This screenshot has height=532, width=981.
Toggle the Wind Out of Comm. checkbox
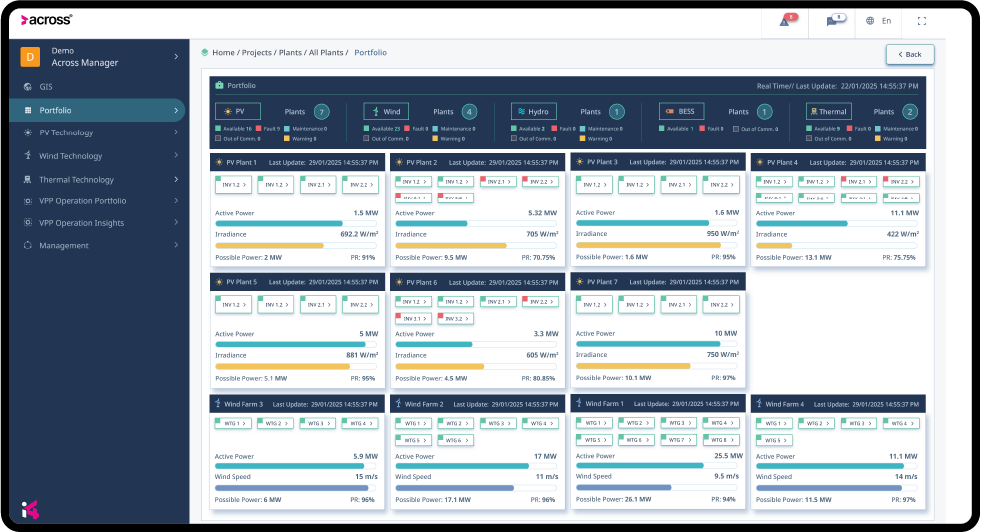tap(367, 138)
